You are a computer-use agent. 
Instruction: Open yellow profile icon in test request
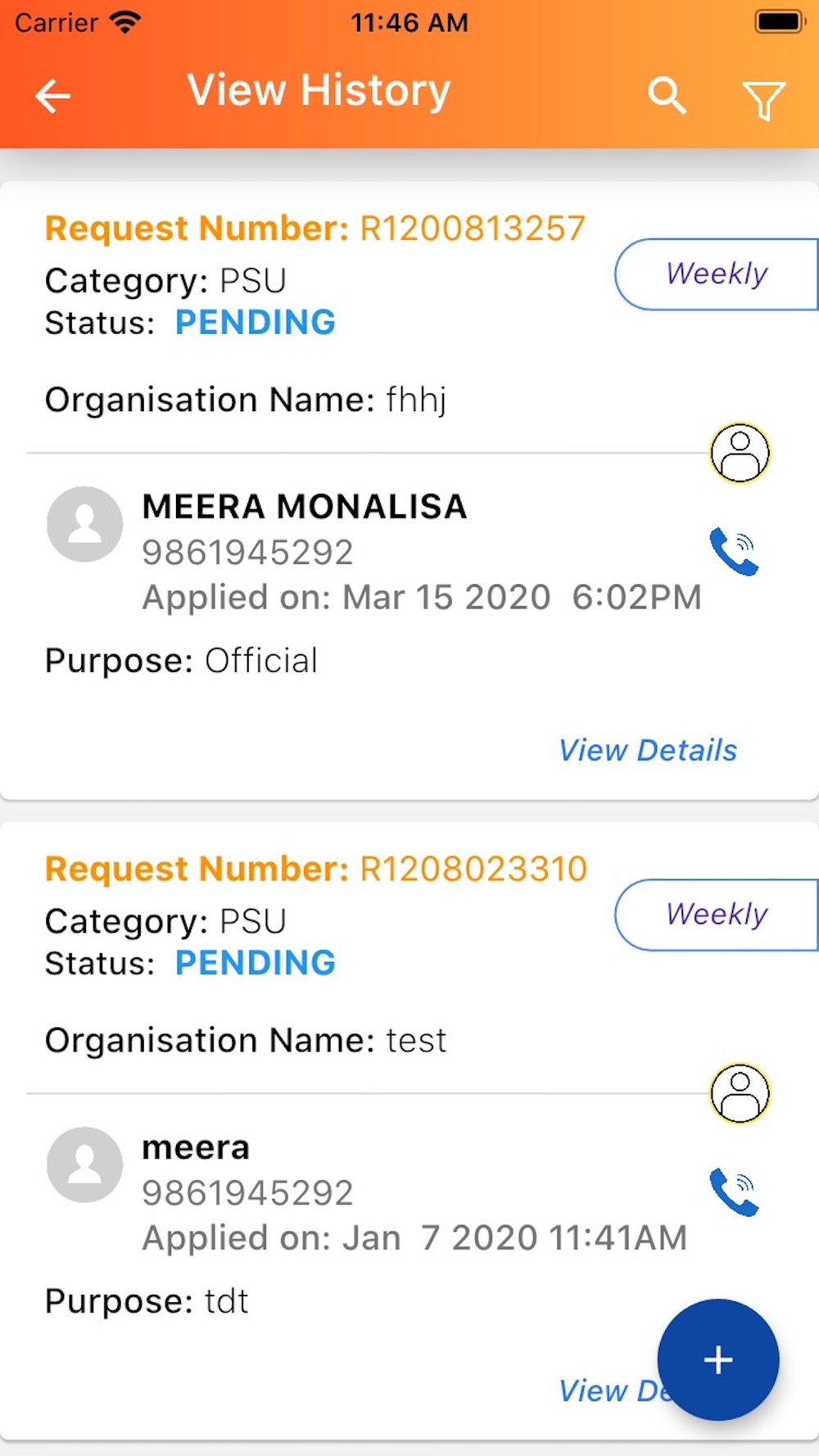pos(740,1093)
